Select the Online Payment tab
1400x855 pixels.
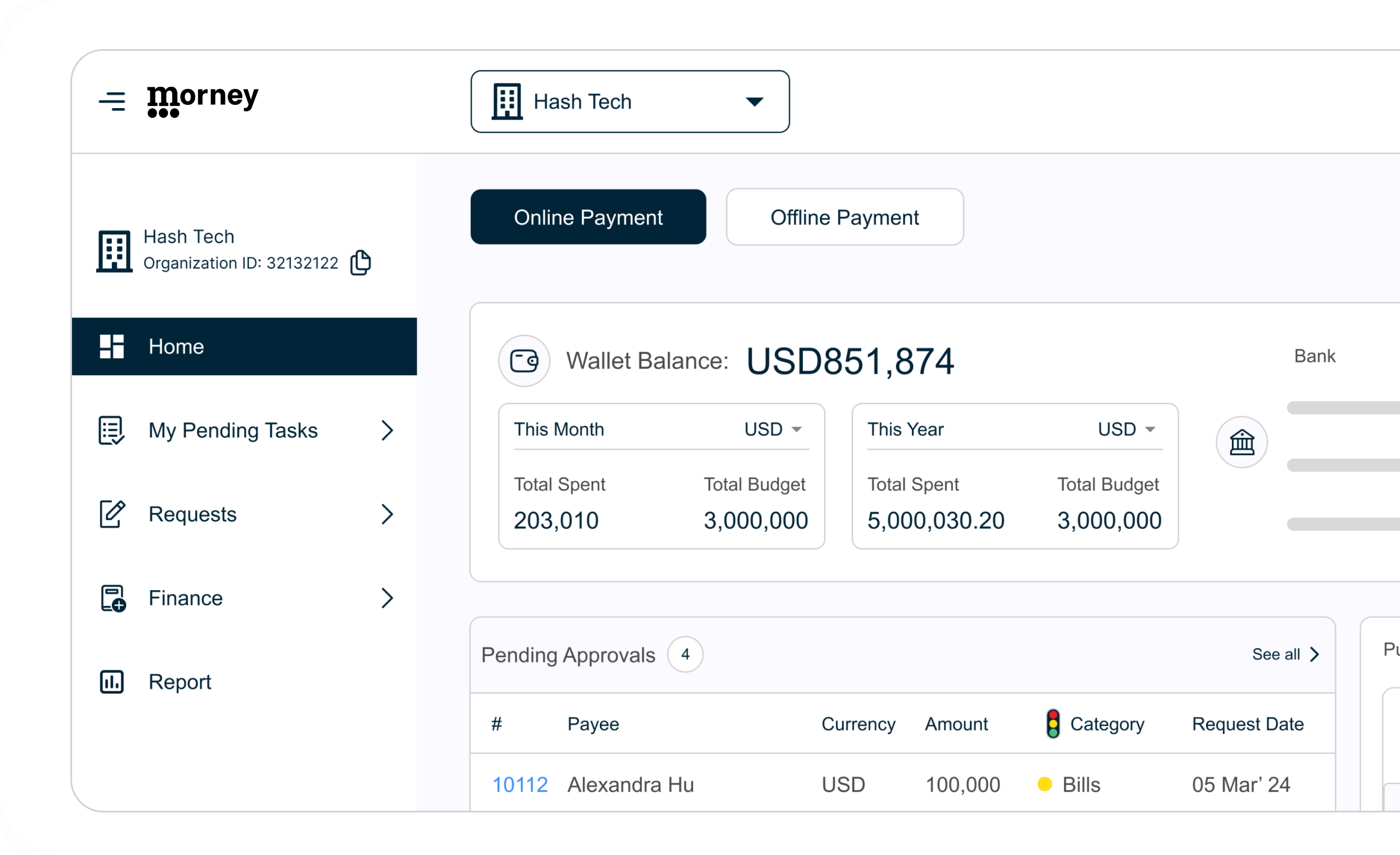click(x=588, y=217)
